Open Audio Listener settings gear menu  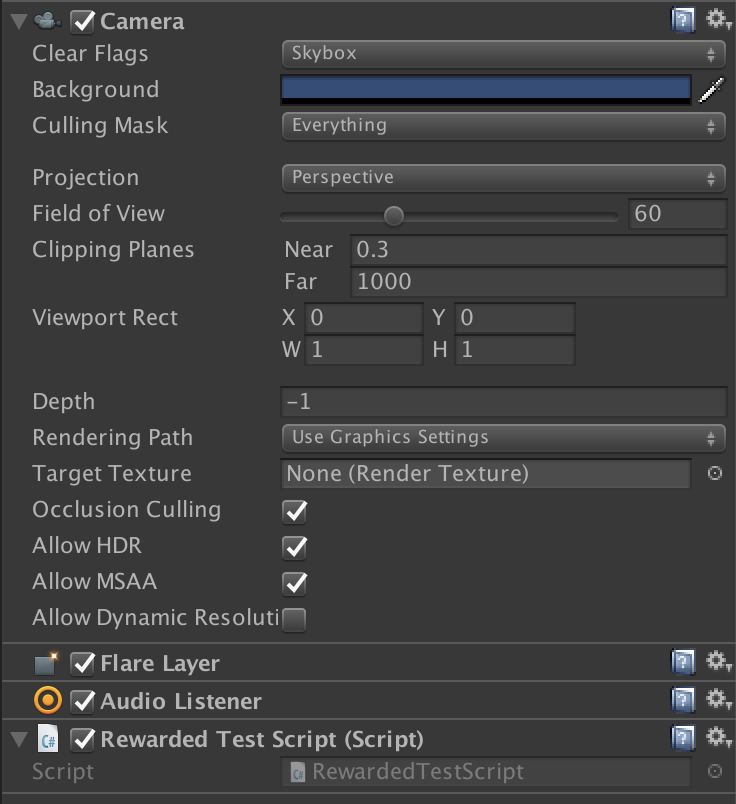pyautogui.click(x=717, y=700)
